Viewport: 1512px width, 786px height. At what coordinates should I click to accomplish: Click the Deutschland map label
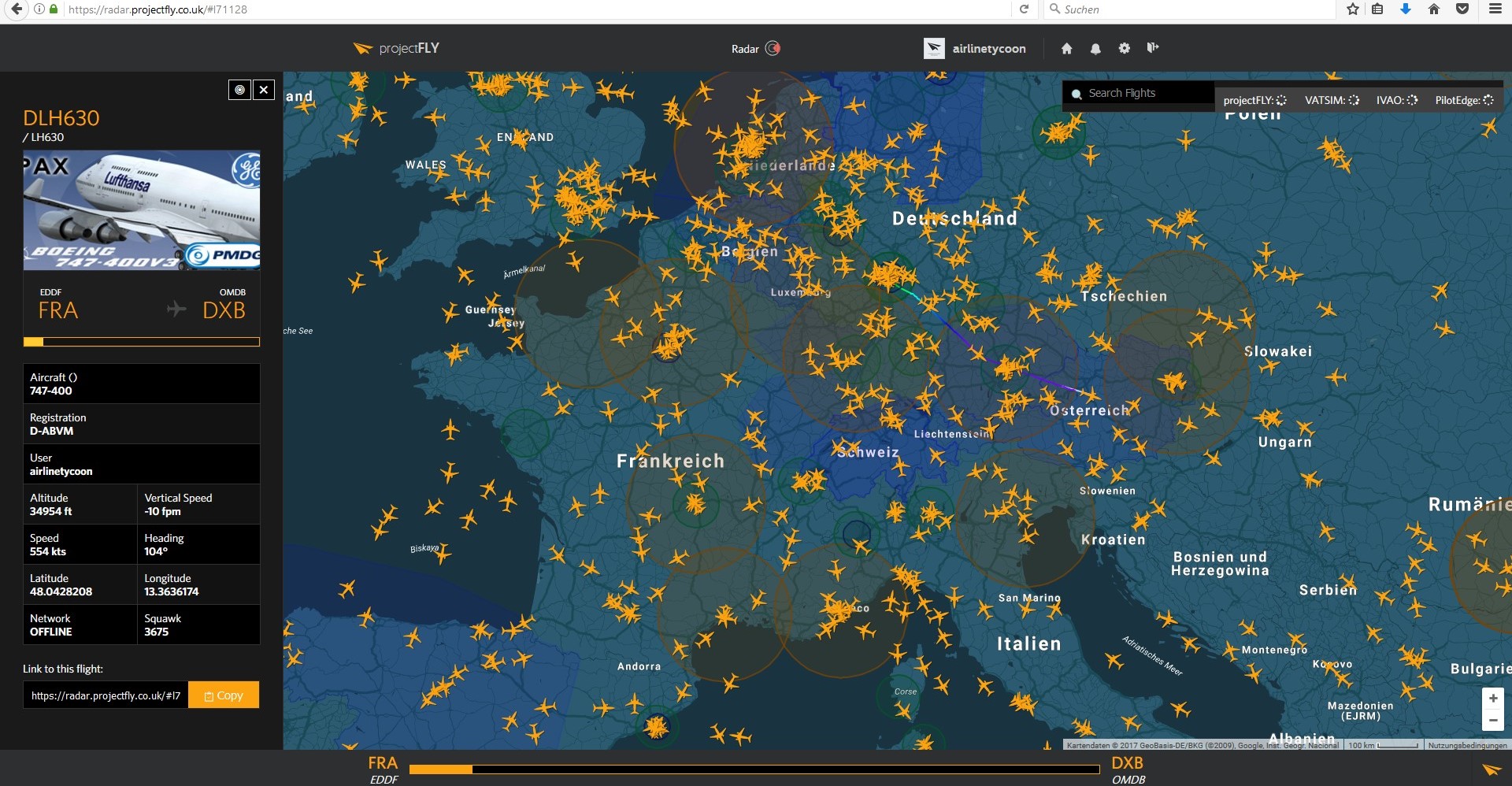(x=954, y=218)
